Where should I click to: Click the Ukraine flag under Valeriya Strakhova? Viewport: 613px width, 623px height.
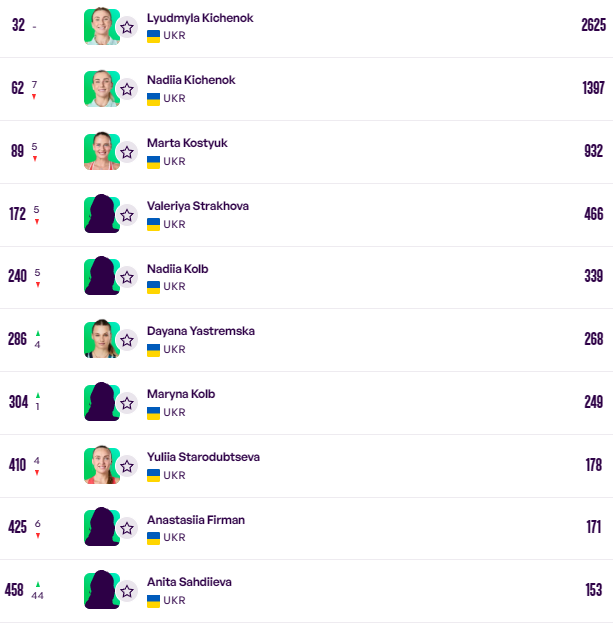[x=154, y=224]
